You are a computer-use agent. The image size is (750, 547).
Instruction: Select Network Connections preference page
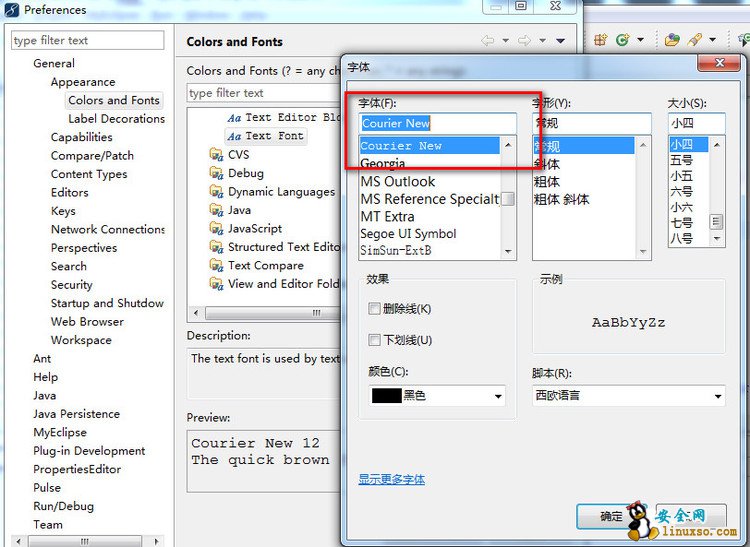coord(108,230)
